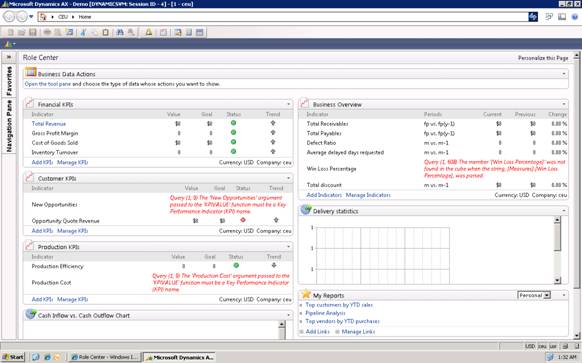The image size is (582, 363).
Task: Click the Copy toolbar icon
Action: 94,33
